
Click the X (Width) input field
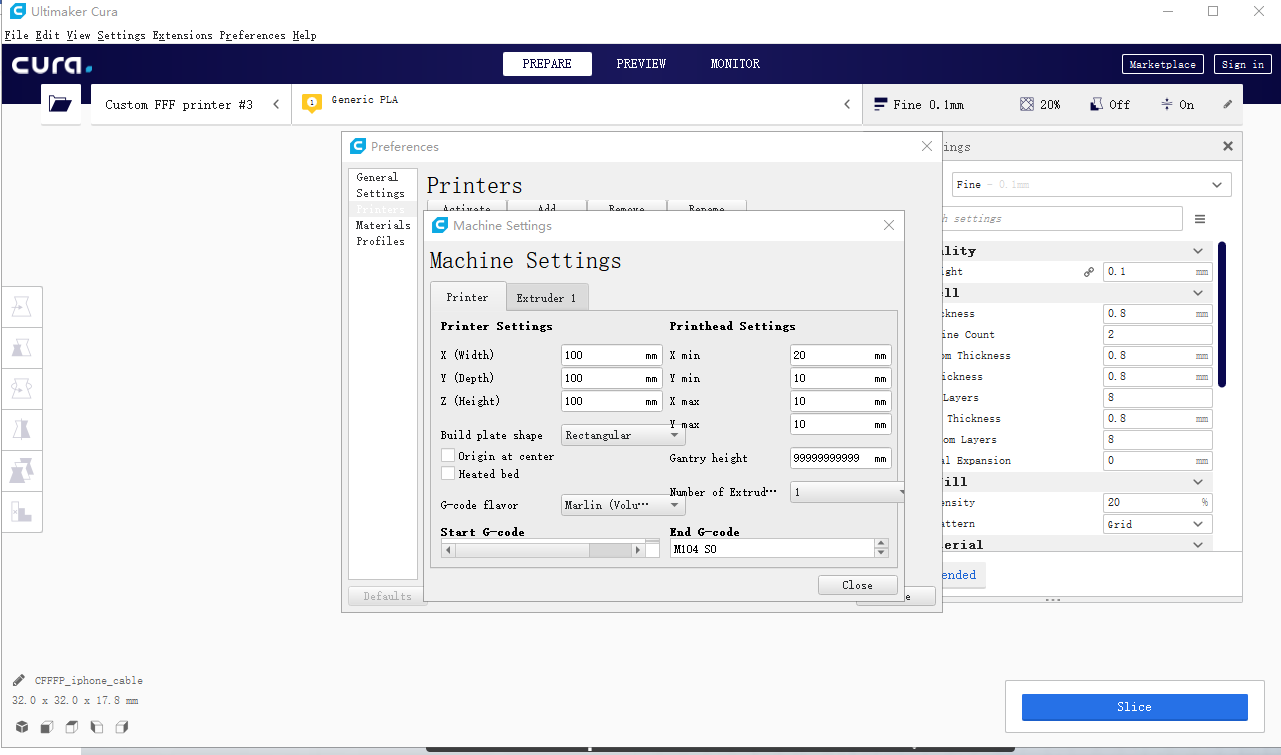point(612,355)
